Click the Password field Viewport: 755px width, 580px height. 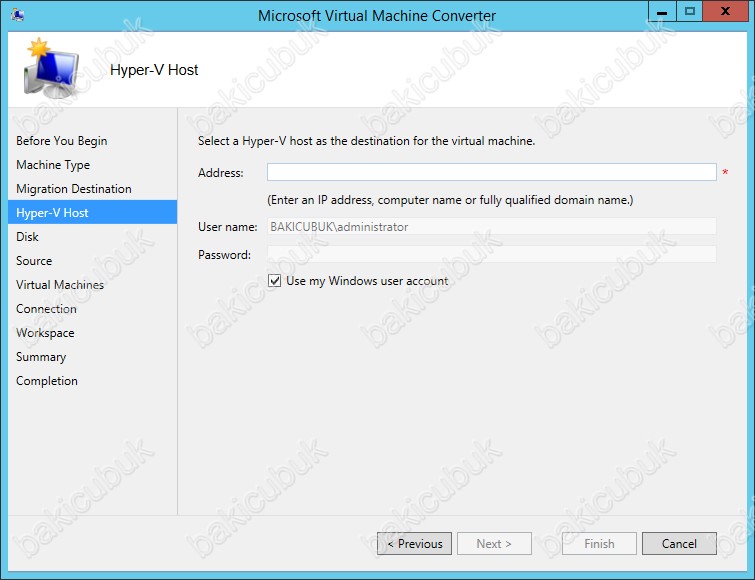pos(492,254)
